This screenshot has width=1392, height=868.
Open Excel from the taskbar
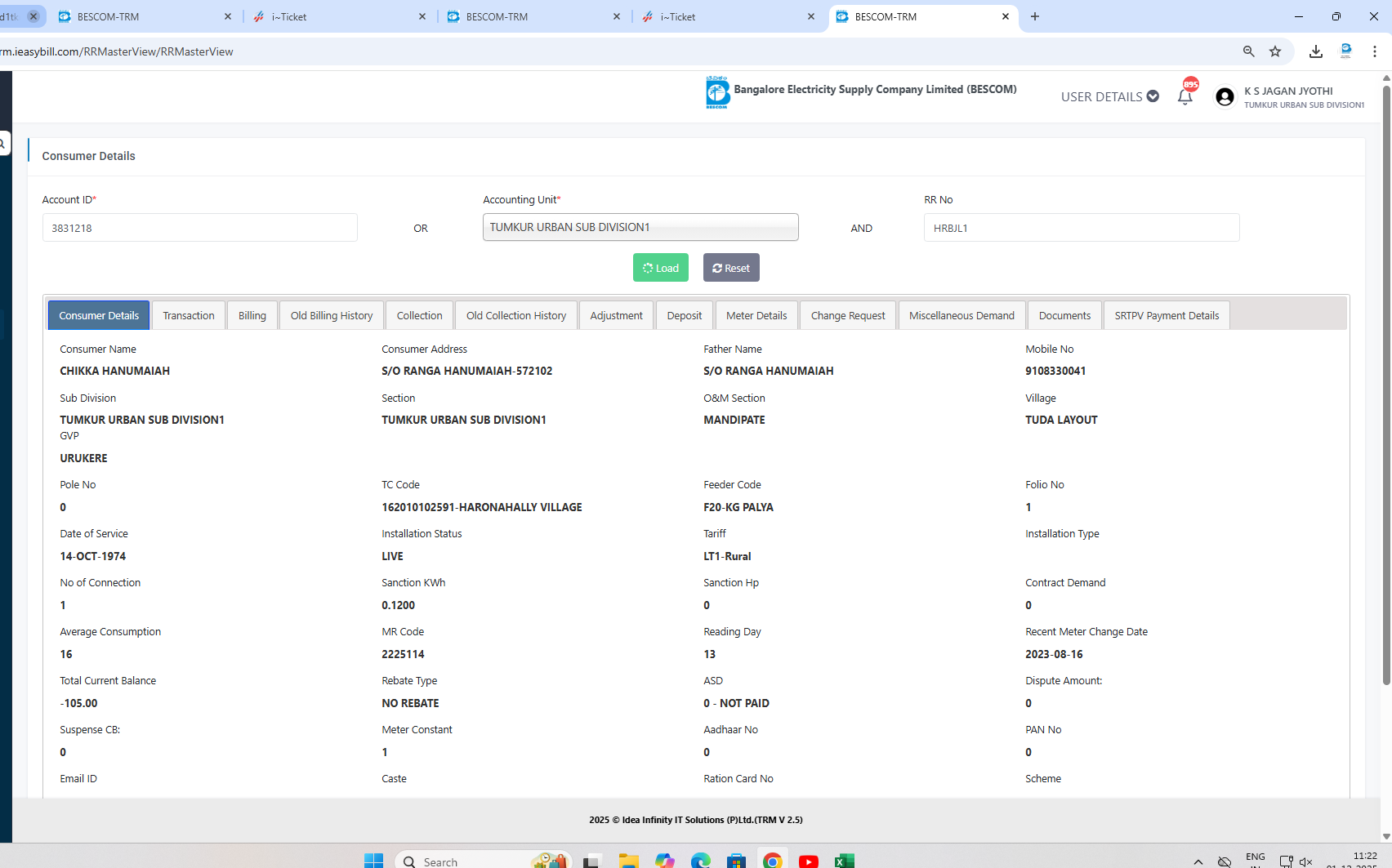(x=844, y=861)
